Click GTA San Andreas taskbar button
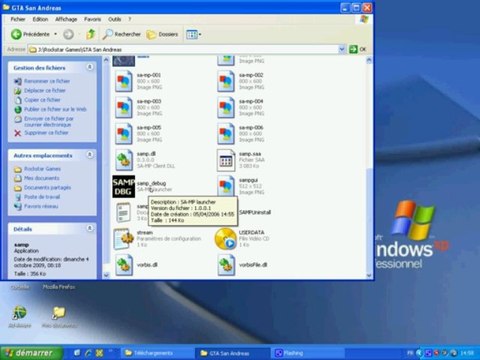 (x=233, y=353)
